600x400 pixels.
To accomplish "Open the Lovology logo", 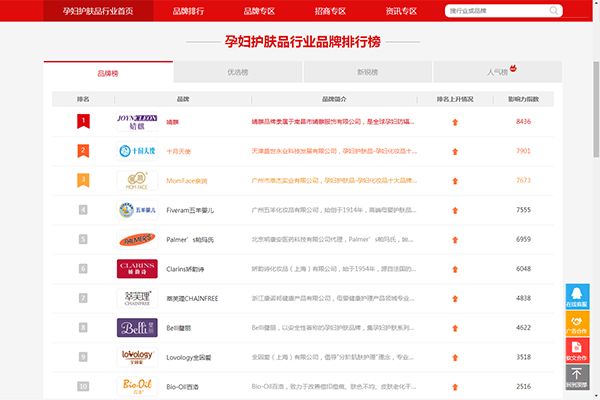I will click(137, 357).
